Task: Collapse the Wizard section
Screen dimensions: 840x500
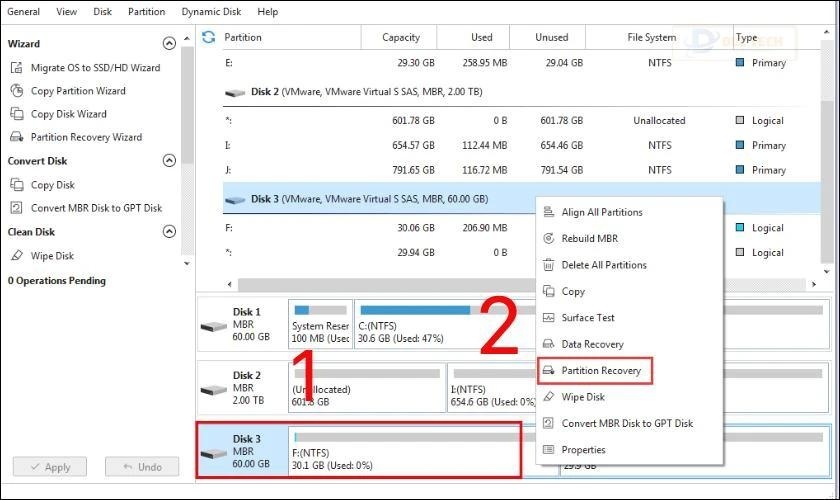Action: (169, 43)
